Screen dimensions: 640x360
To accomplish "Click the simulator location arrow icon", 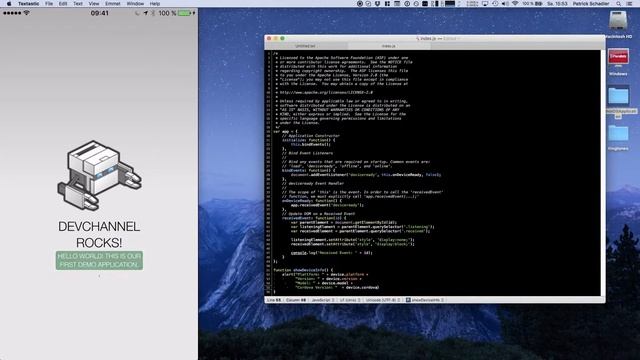I will [x=145, y=13].
